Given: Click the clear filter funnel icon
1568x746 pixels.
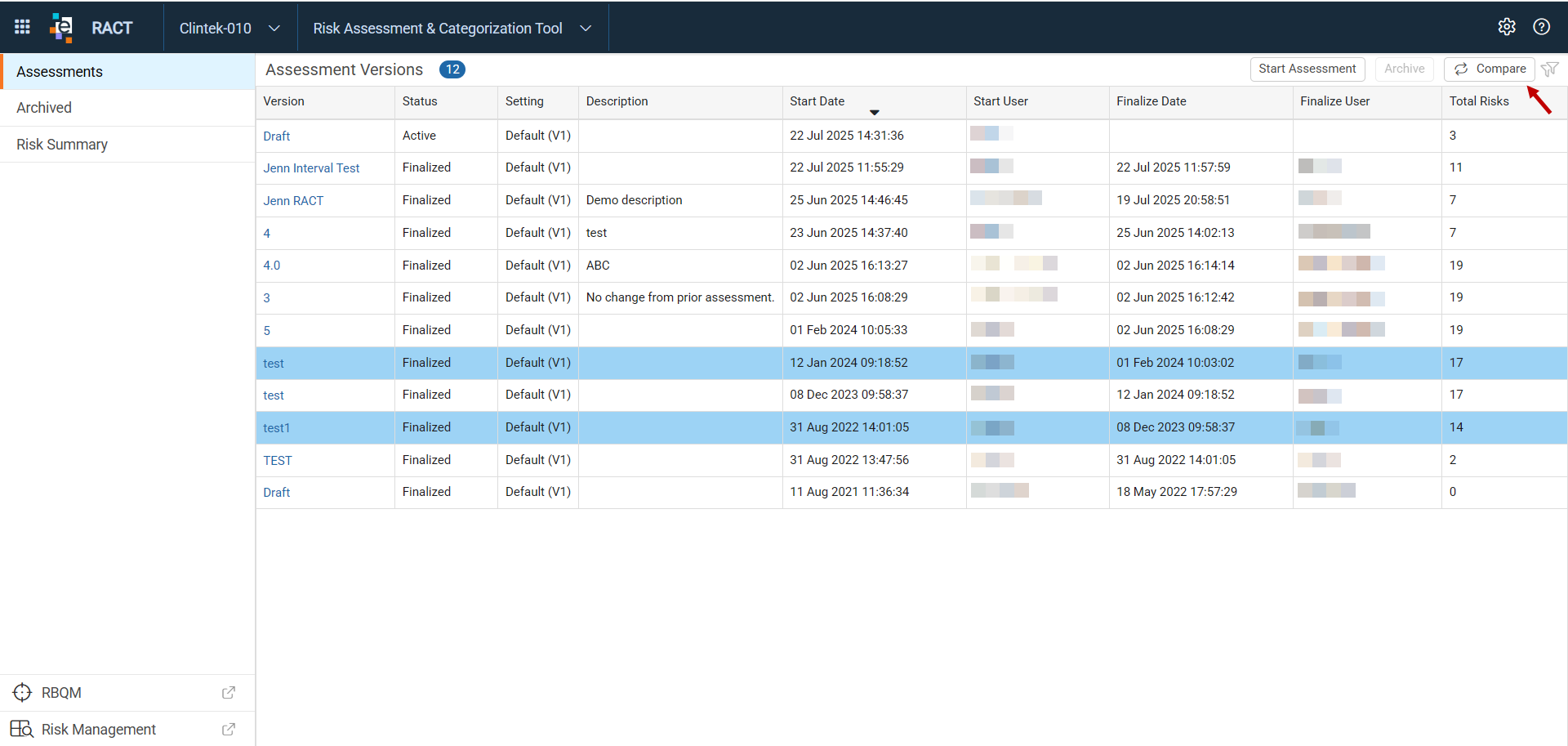Looking at the screenshot, I should [1550, 69].
